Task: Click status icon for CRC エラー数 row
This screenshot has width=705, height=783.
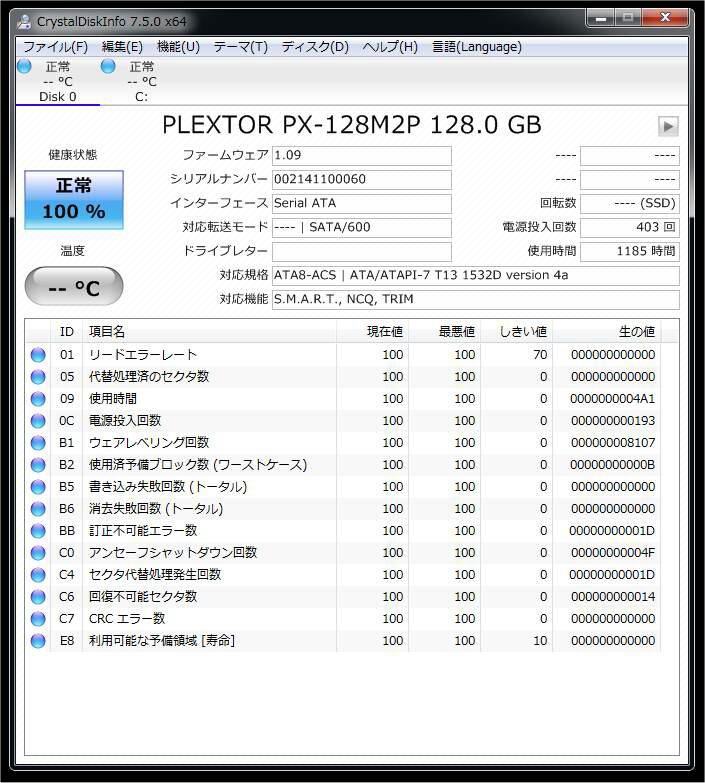Action: click(x=38, y=619)
